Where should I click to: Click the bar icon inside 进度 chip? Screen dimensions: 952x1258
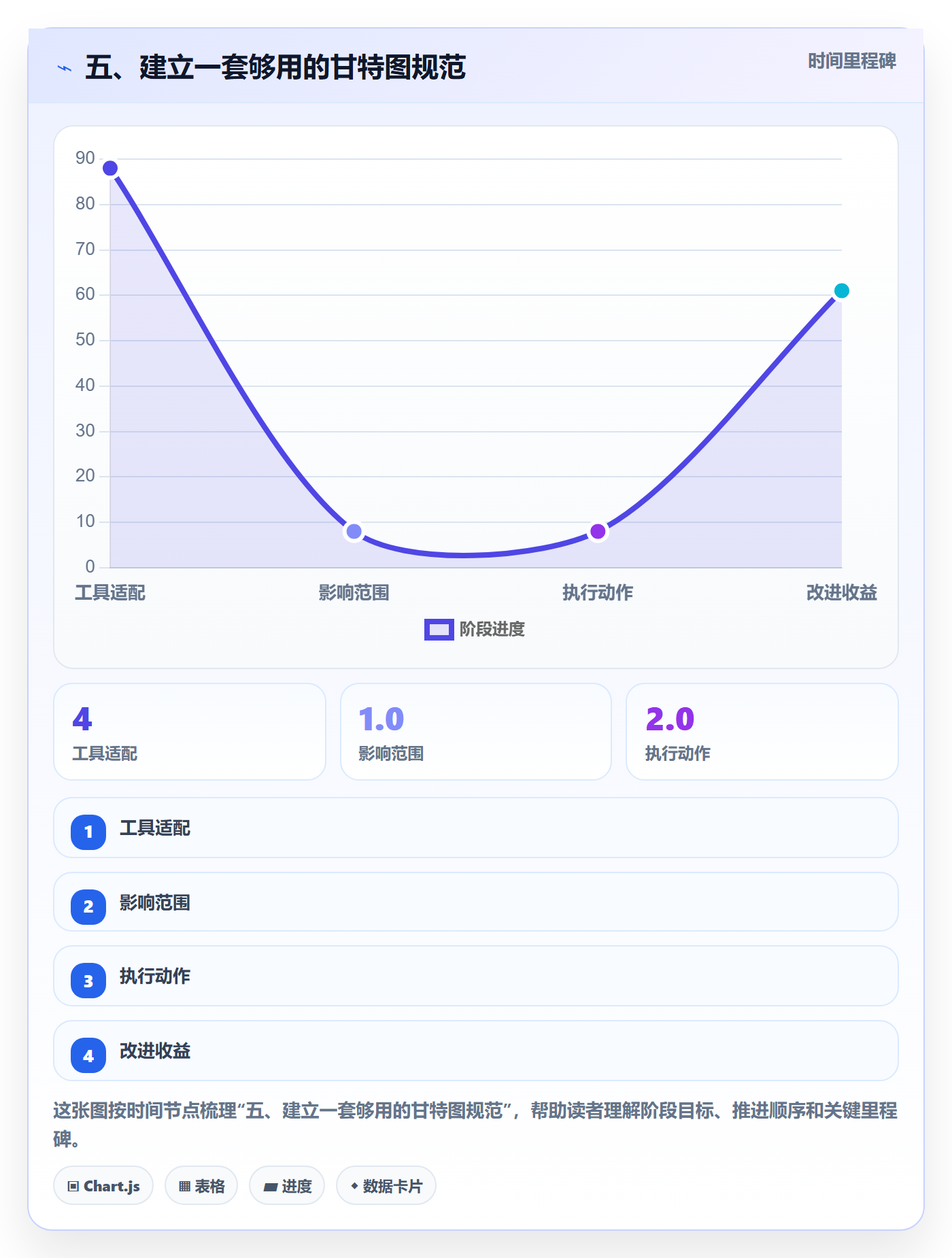click(270, 1187)
